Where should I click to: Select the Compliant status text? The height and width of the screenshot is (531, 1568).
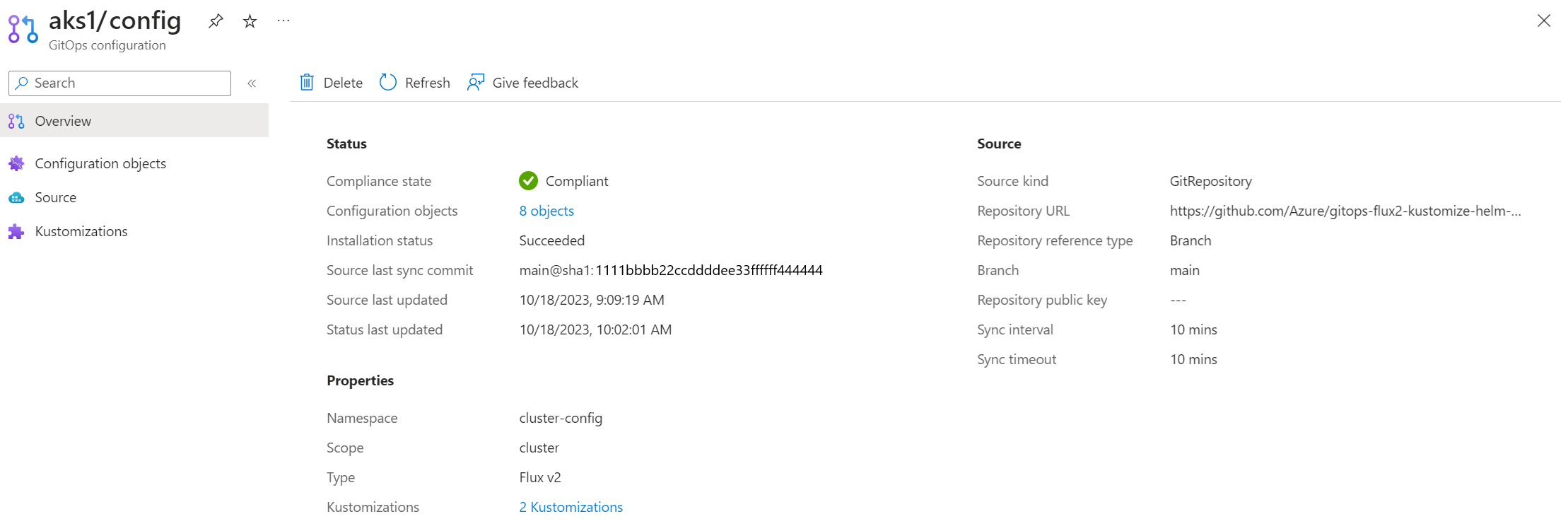(x=577, y=181)
